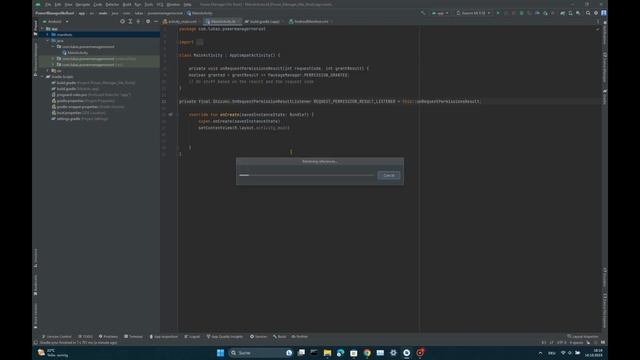The width and height of the screenshot is (640, 360).
Task: Click the green Run app icon
Action: click(498, 13)
